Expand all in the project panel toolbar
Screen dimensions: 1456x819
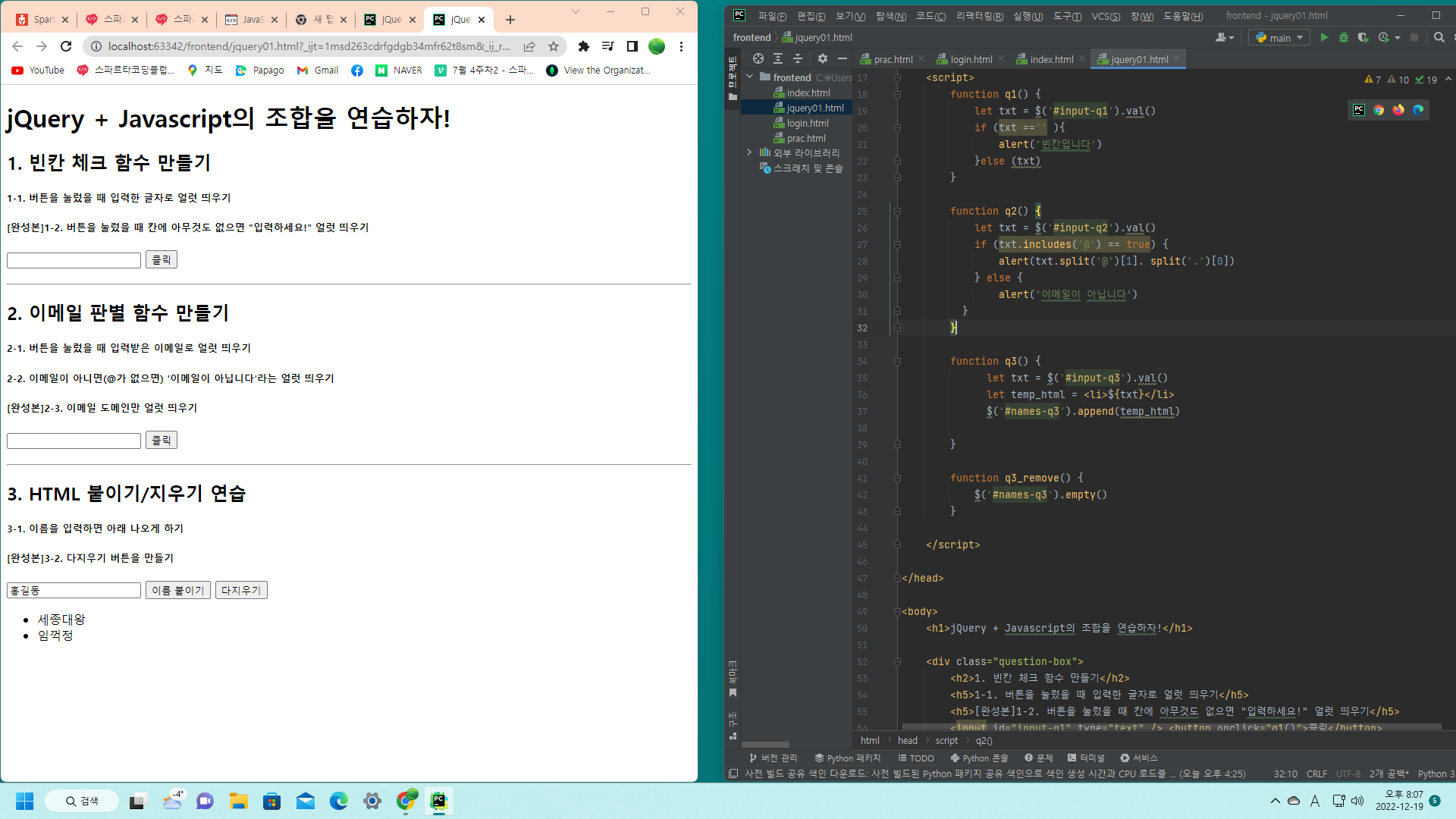coord(778,58)
